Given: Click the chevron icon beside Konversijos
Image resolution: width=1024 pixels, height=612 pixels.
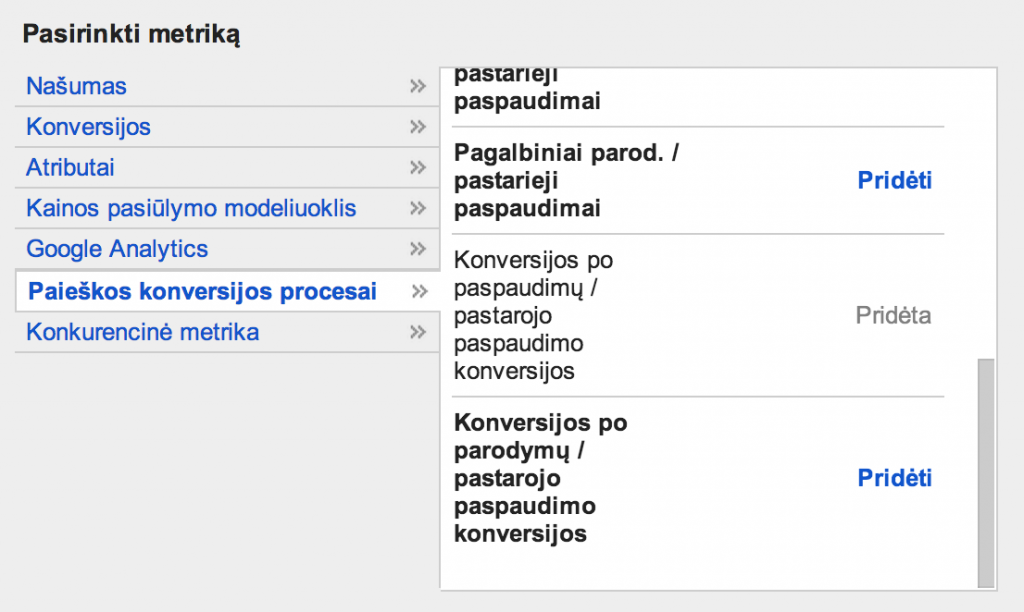Looking at the screenshot, I should tap(417, 127).
